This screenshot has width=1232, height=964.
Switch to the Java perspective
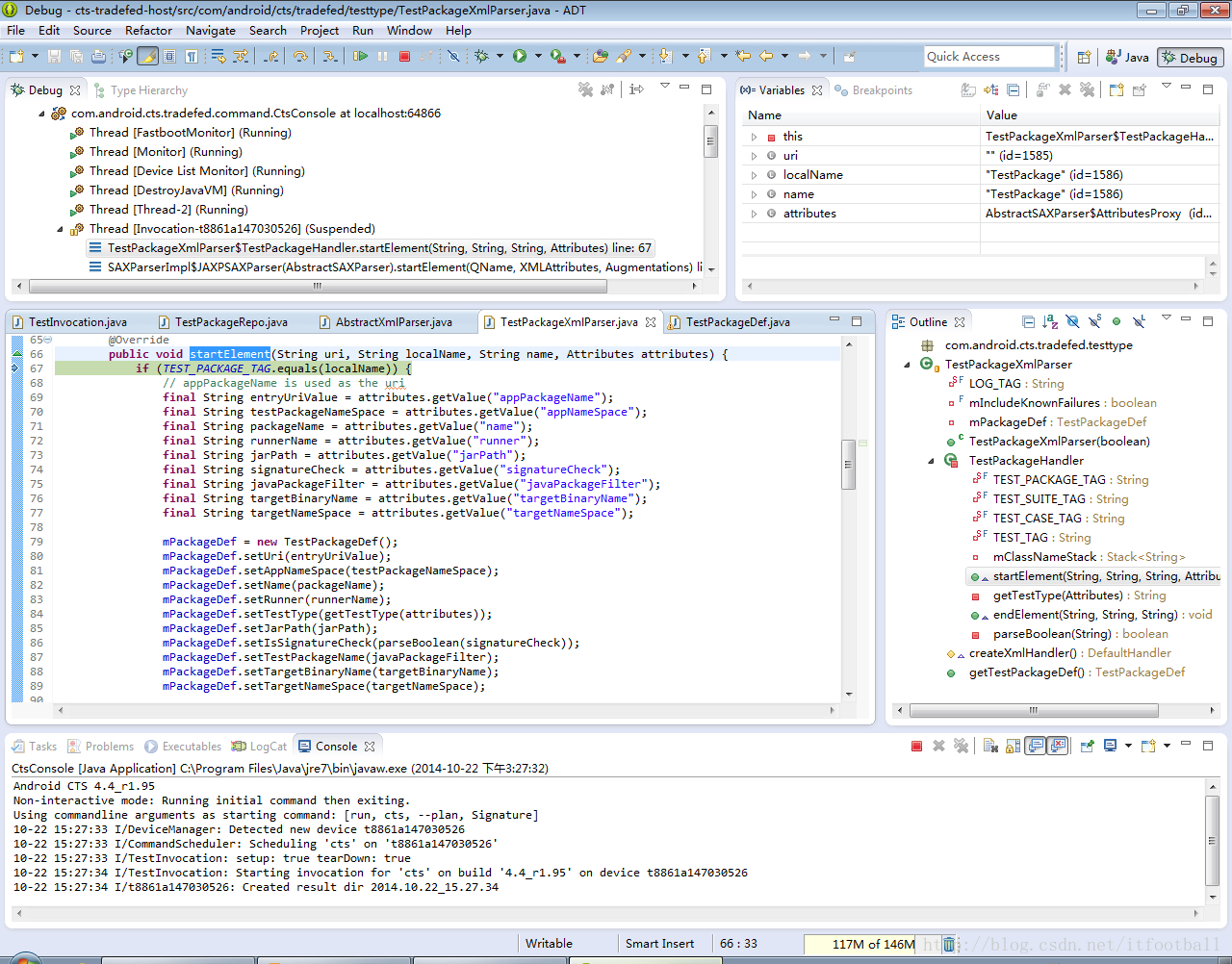(x=1127, y=58)
